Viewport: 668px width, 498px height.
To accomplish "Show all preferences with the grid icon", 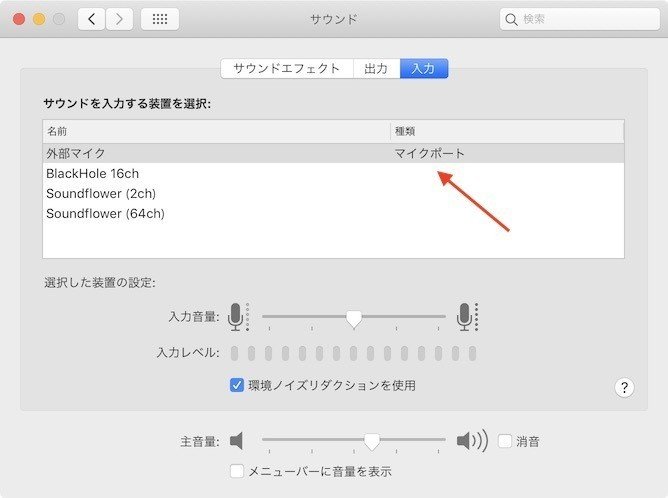I will [x=160, y=19].
